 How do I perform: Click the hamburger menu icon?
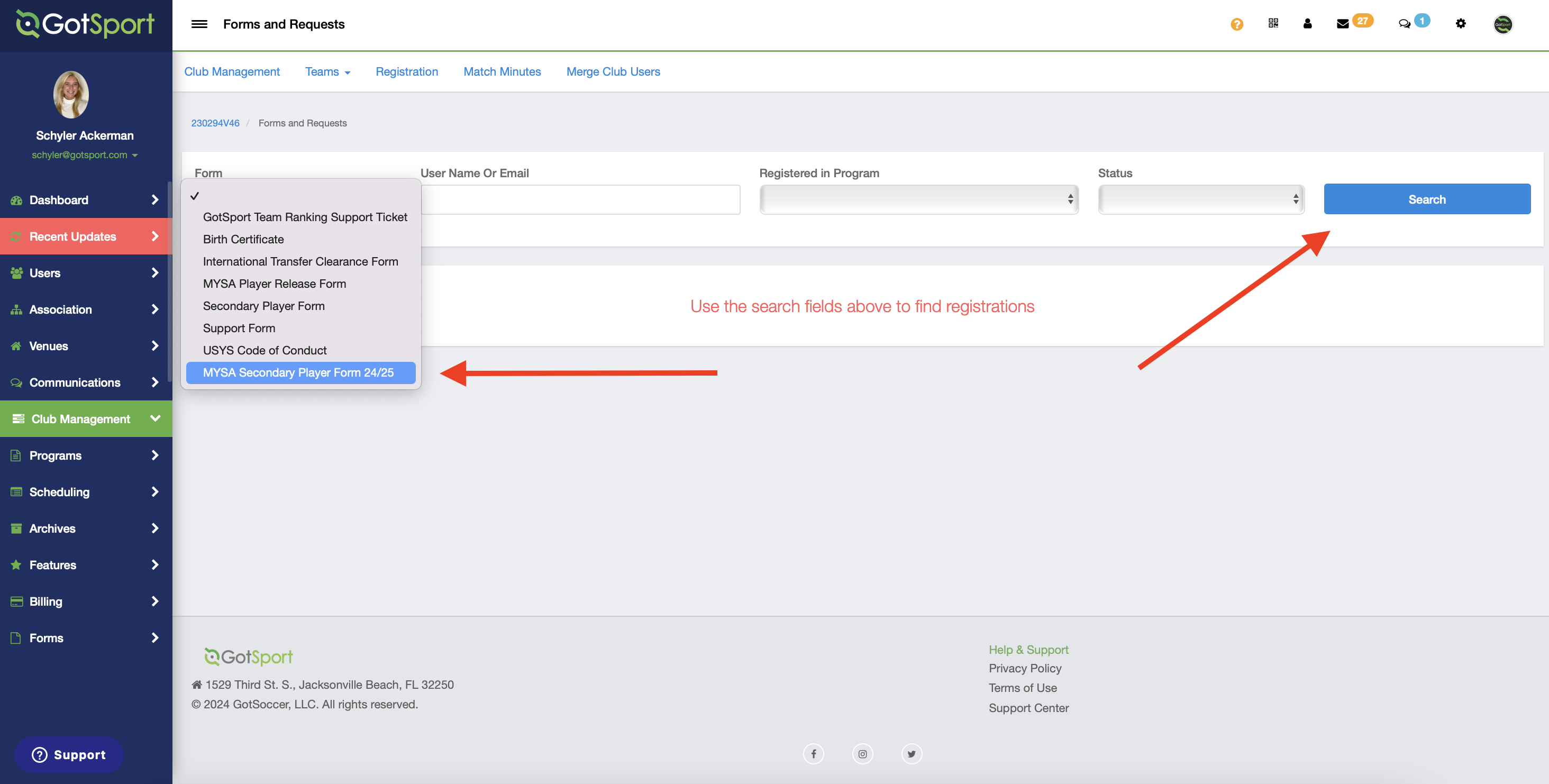(x=199, y=24)
